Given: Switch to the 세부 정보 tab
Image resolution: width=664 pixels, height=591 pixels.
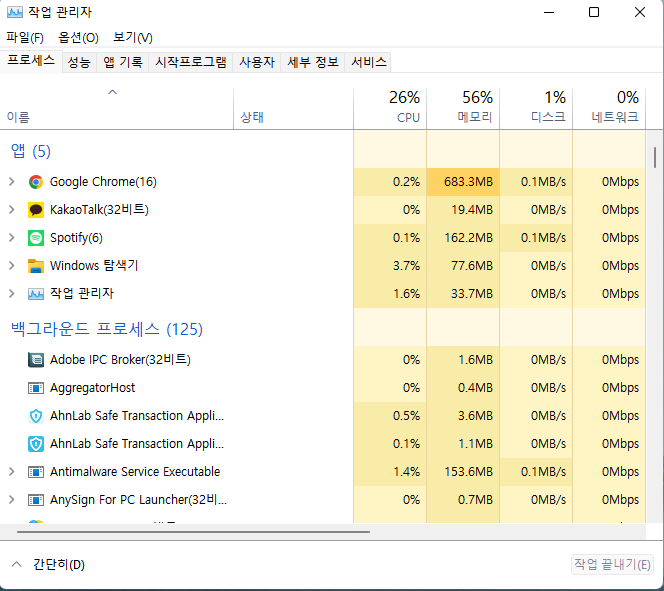Looking at the screenshot, I should [313, 62].
